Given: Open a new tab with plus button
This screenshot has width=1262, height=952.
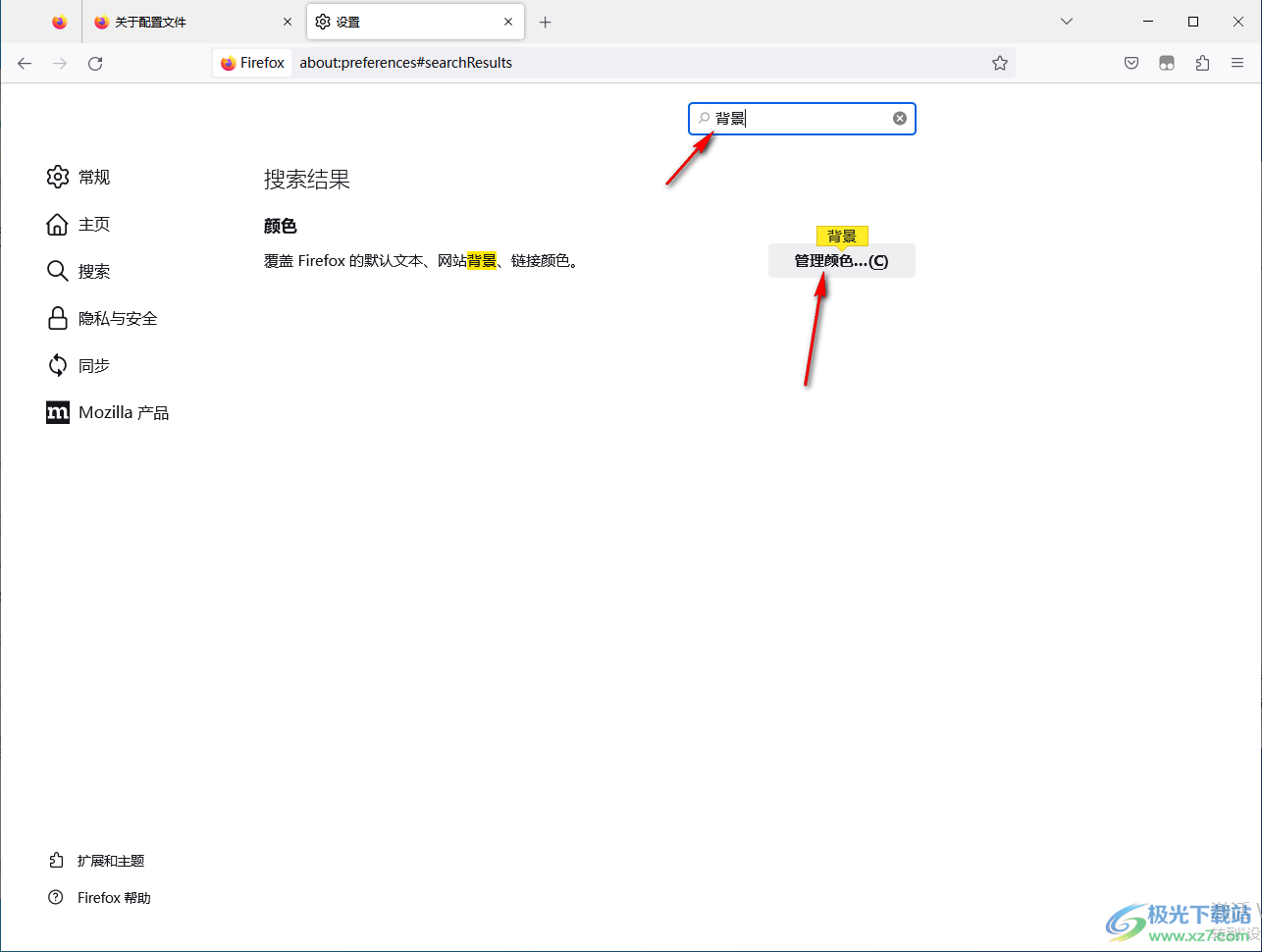Looking at the screenshot, I should 546,22.
